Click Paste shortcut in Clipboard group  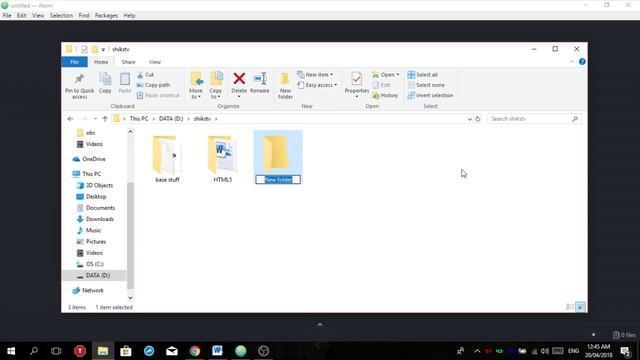tap(158, 95)
